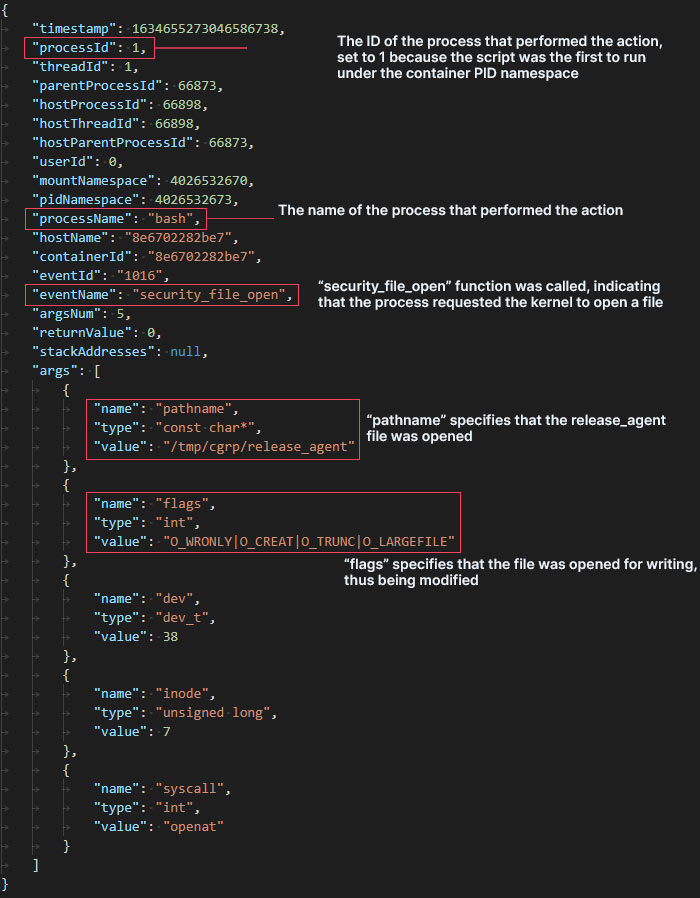This screenshot has height=898, width=700.
Task: Select the "stackAddresses": null line
Action: pyautogui.click(x=120, y=351)
